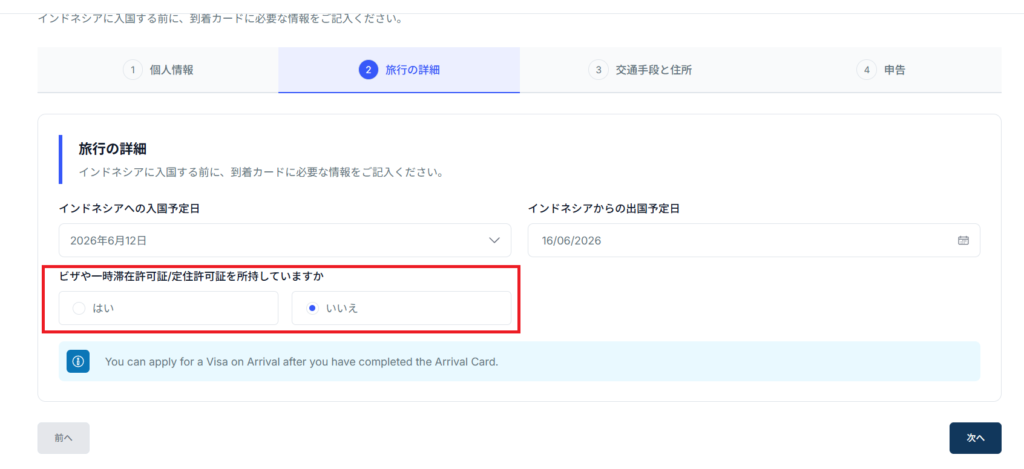1024x469 pixels.
Task: Click the info icon in Visa on Arrival notice
Action: 78,361
